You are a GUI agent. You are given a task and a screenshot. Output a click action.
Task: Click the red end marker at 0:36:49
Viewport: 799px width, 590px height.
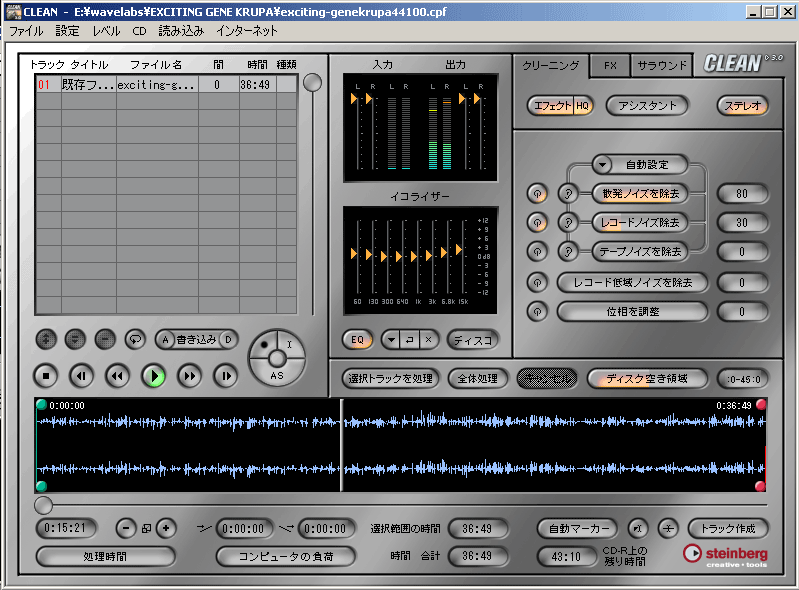coord(761,405)
